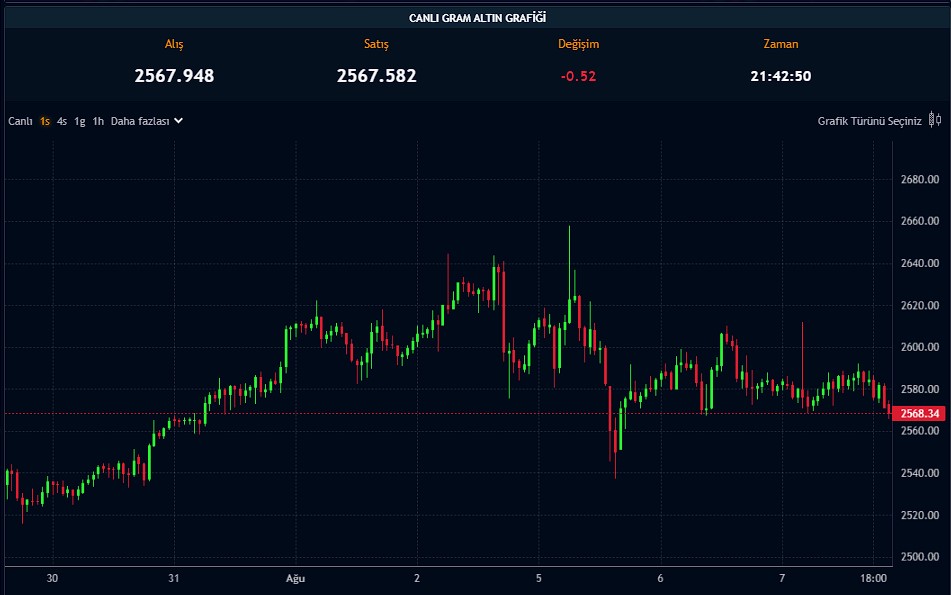This screenshot has height=595, width=951.
Task: Switch to the '1g' daily interval
Action: point(80,121)
